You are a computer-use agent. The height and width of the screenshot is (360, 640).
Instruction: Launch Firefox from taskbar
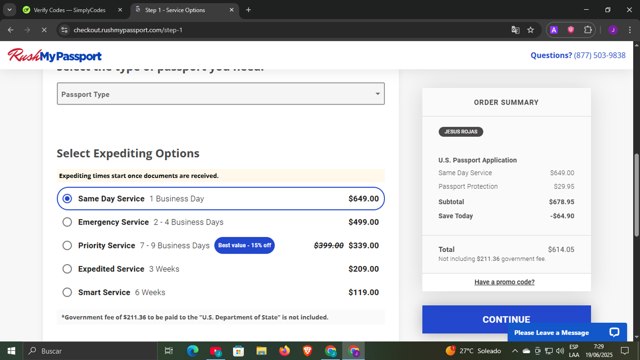[x=284, y=351]
